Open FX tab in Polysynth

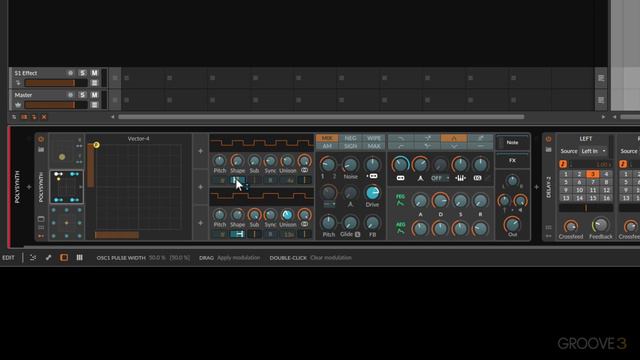coord(512,160)
